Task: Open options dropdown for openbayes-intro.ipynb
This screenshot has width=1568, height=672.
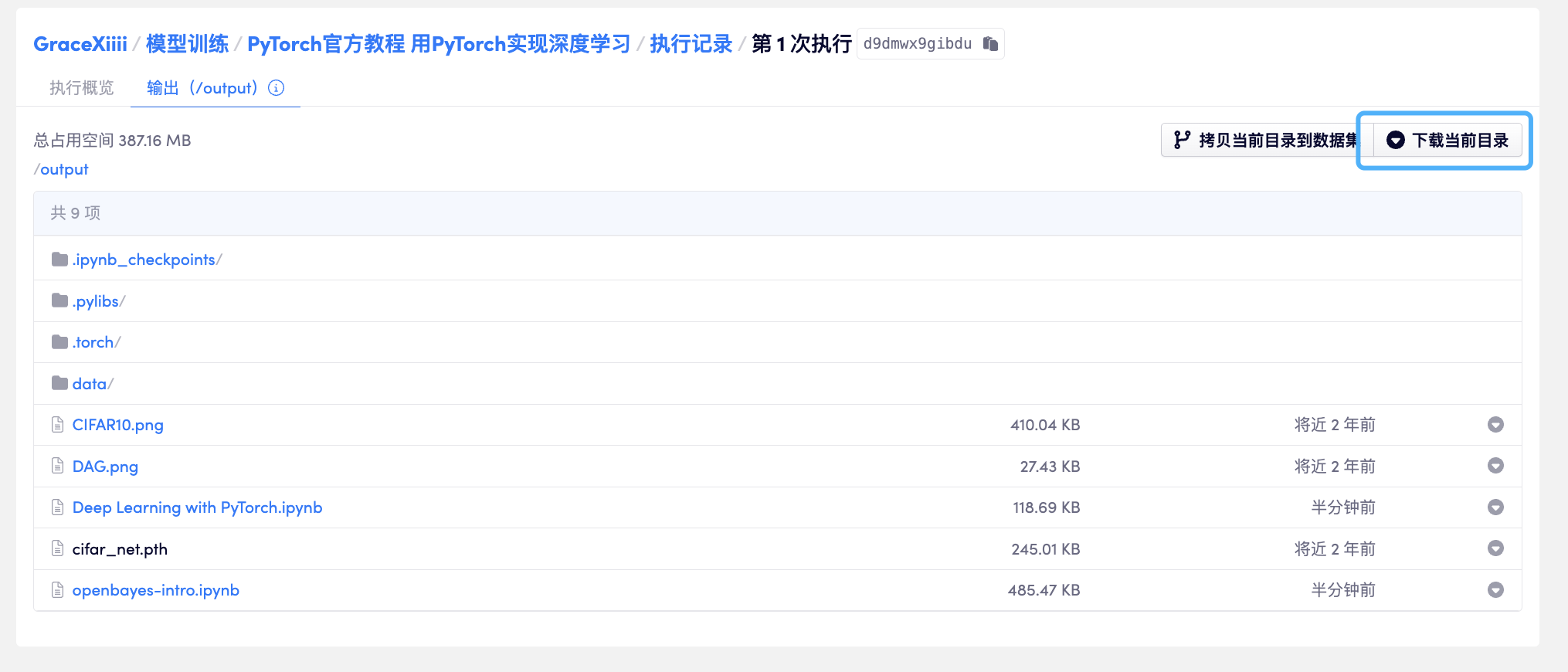Action: pyautogui.click(x=1495, y=590)
